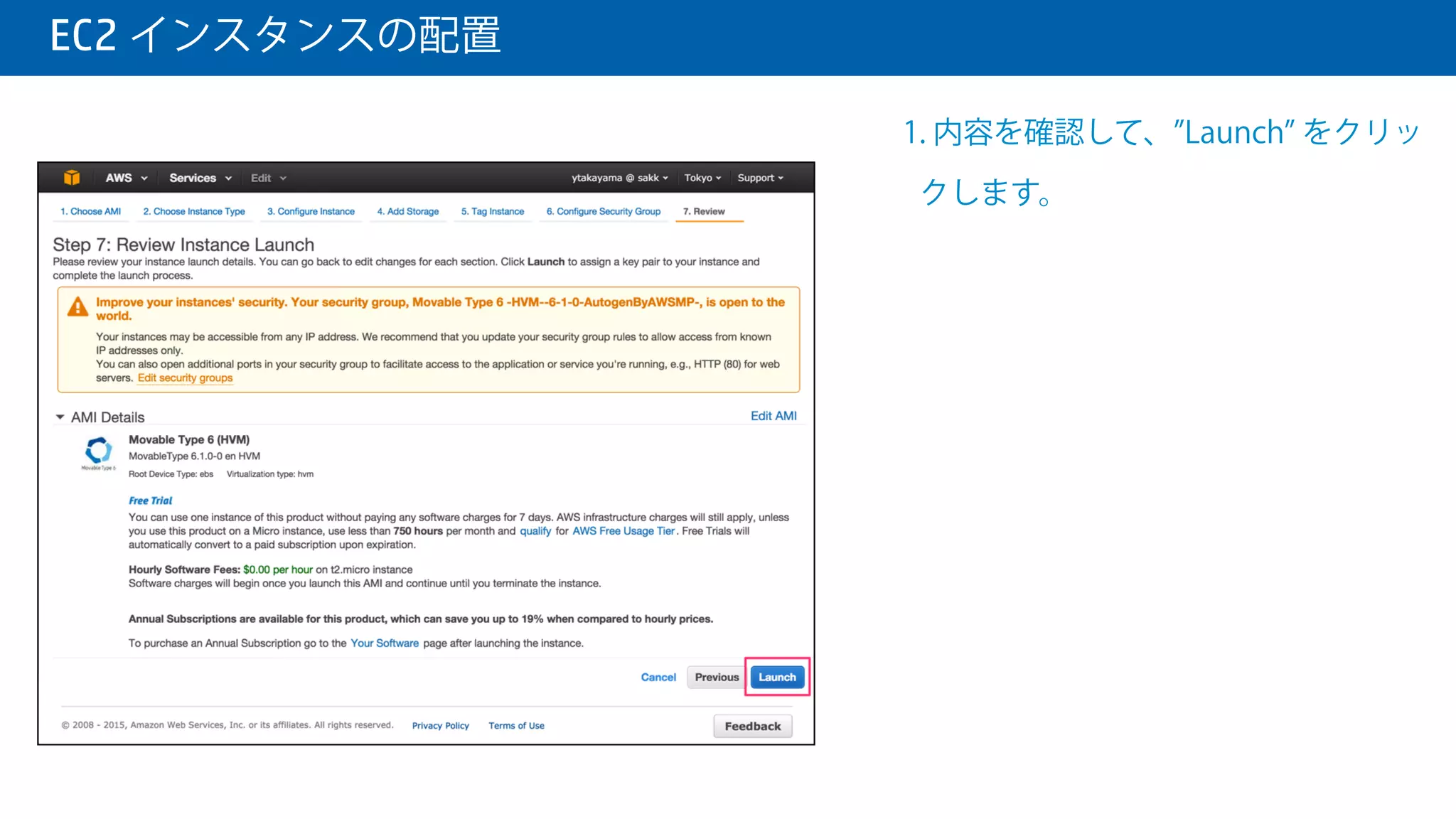Click the orange warning triangle icon
1456x819 pixels.
click(77, 307)
